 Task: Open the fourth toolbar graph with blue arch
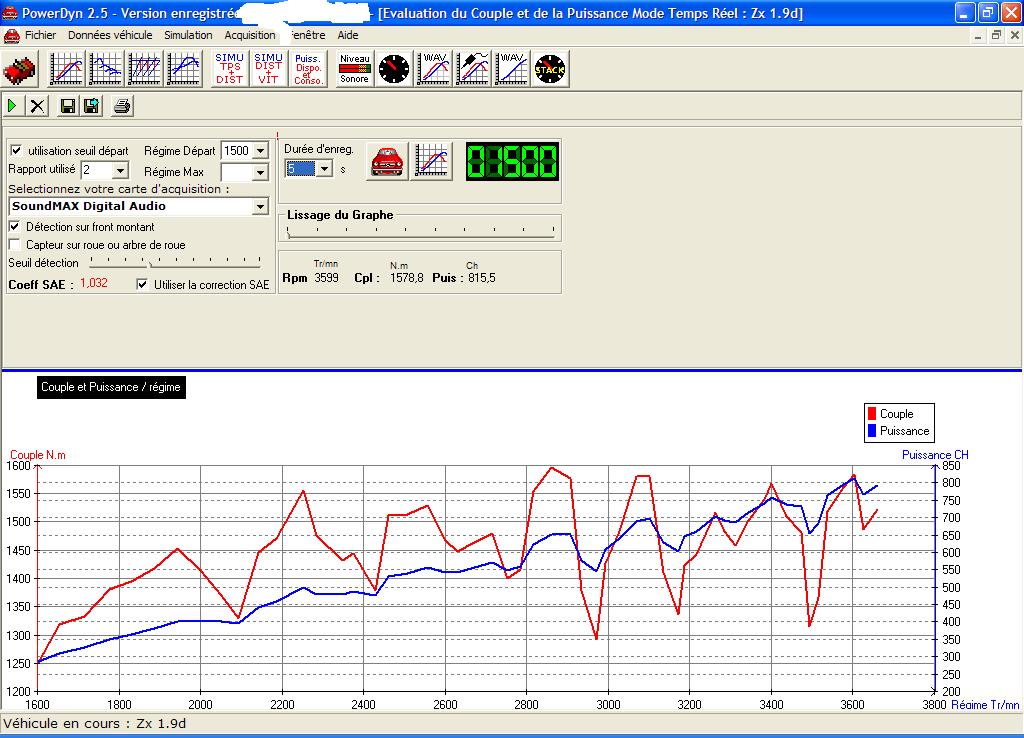point(184,69)
